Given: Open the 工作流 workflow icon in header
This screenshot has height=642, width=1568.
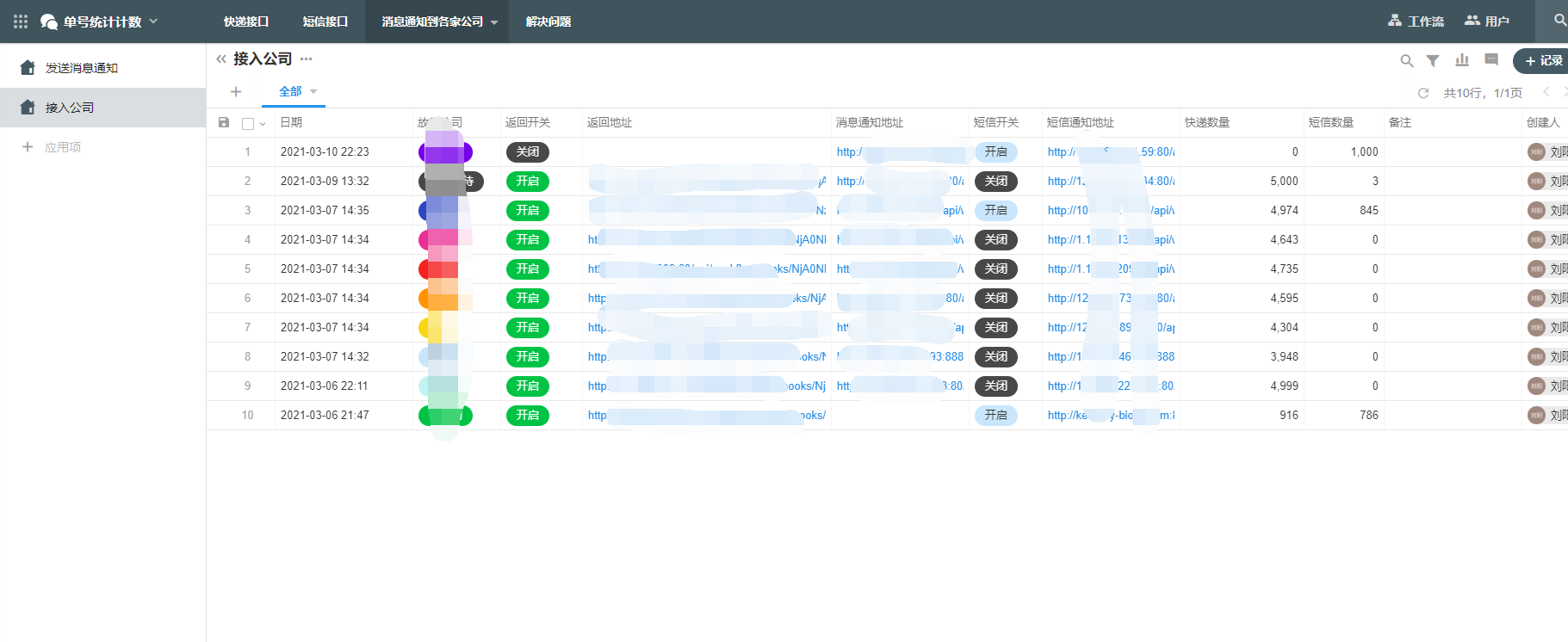Looking at the screenshot, I should 1395,21.
